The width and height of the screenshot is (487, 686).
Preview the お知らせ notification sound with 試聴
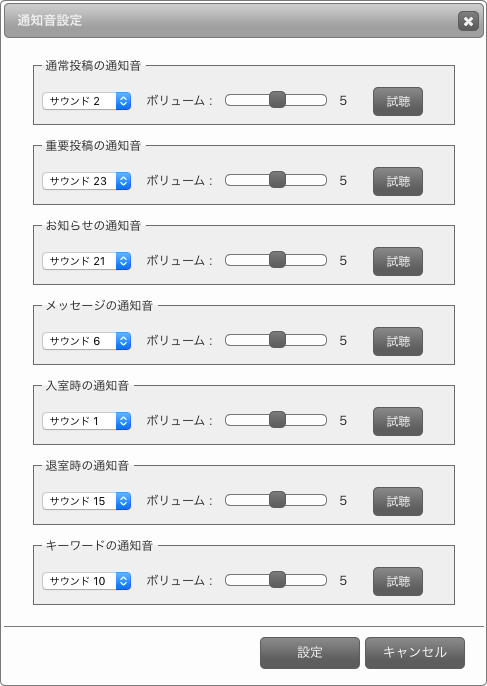(398, 262)
